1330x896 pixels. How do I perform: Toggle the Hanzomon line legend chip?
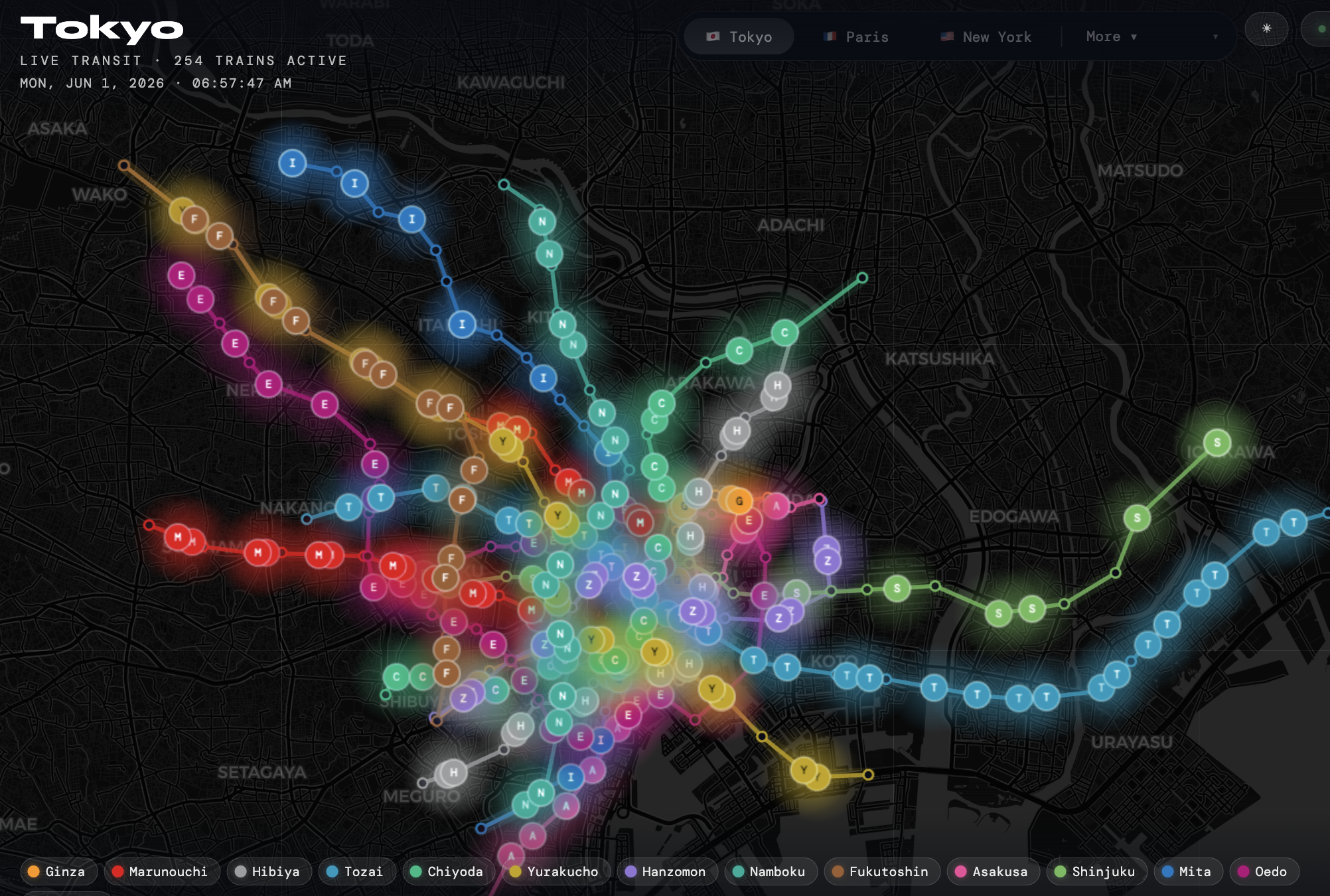pyautogui.click(x=666, y=871)
